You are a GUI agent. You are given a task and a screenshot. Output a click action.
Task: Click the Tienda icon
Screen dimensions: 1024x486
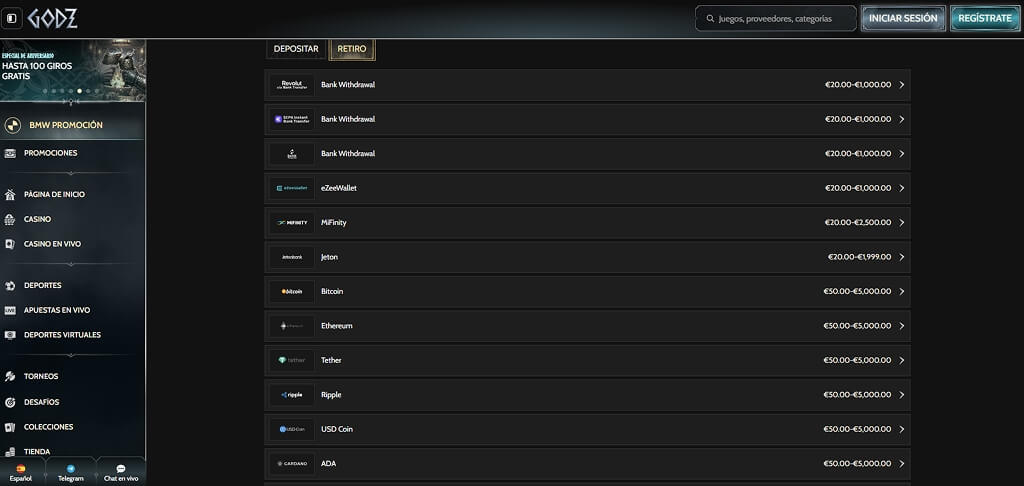coord(10,451)
